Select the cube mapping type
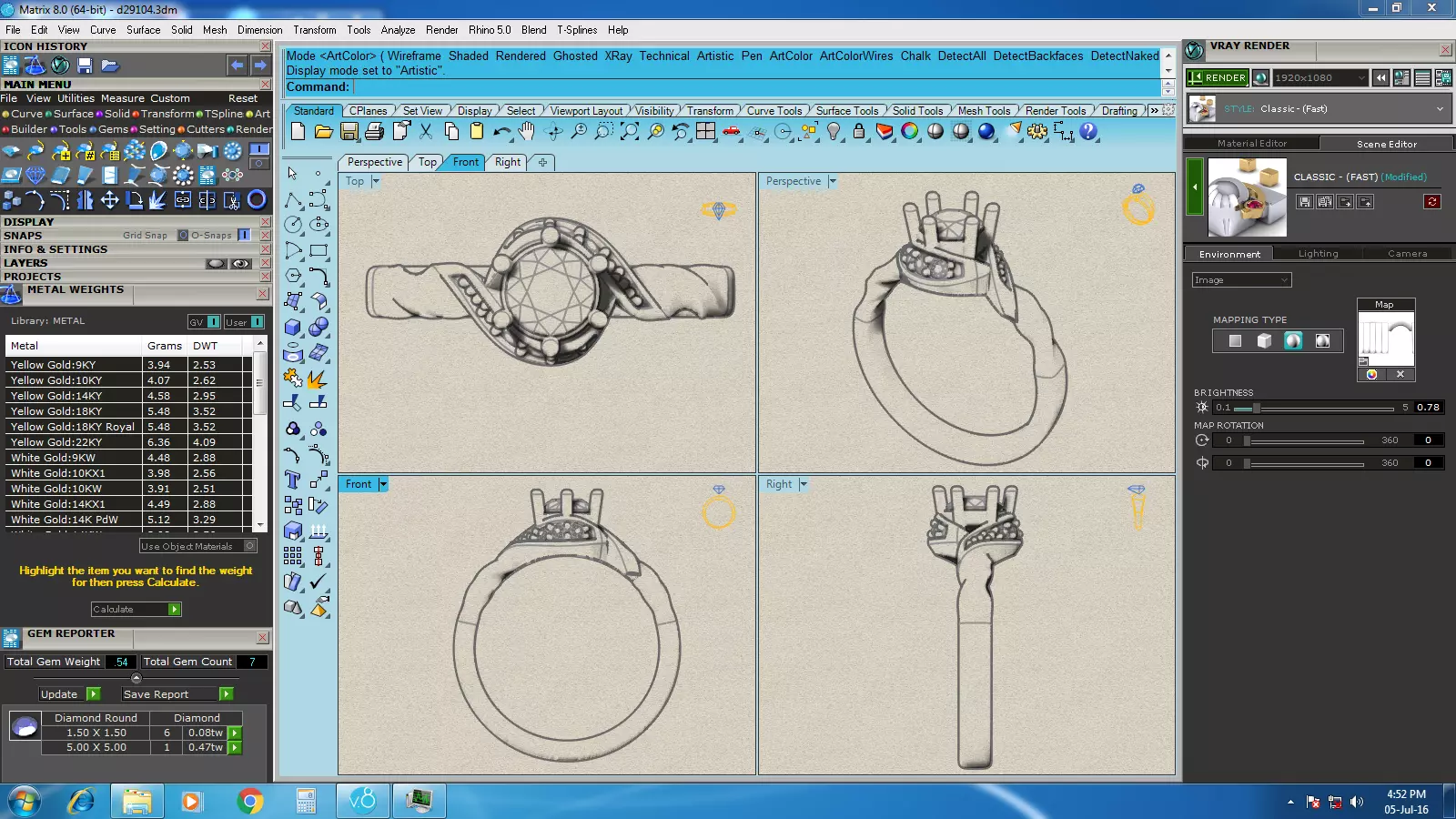 (x=1264, y=341)
